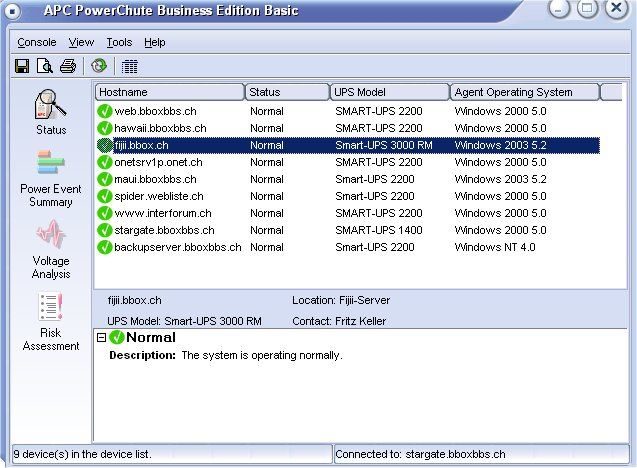The width and height of the screenshot is (637, 468).
Task: Sort by the Hostname column header
Action: pos(170,92)
